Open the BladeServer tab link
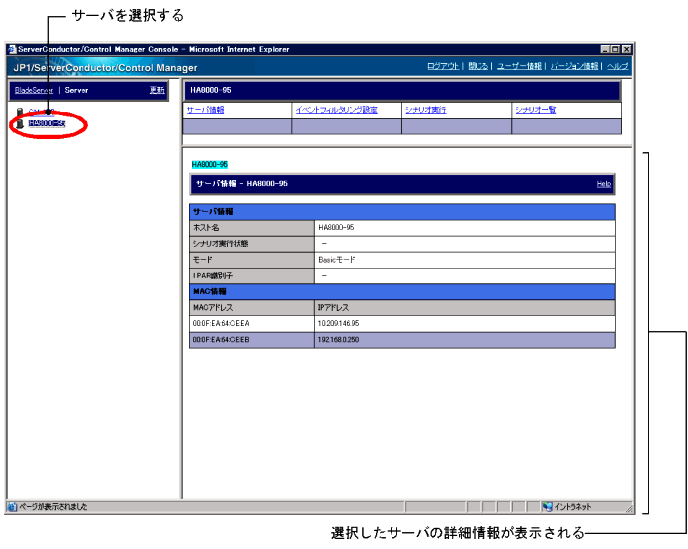Viewport: 688px width, 549px height. (x=34, y=90)
